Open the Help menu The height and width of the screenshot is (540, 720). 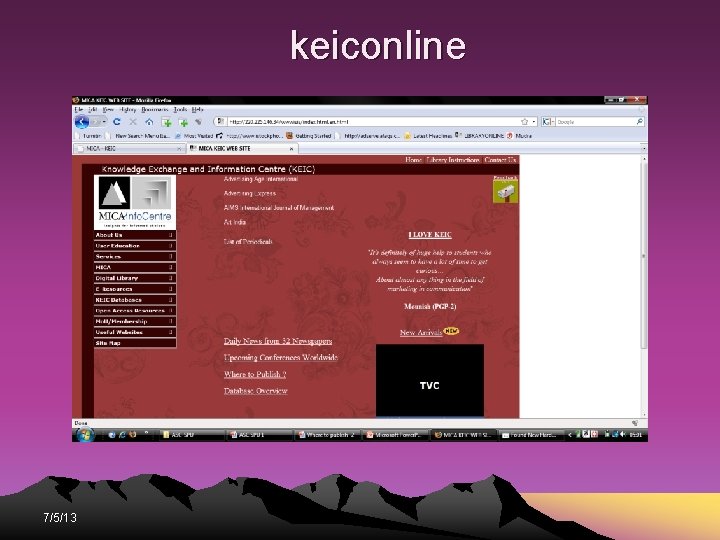(197, 109)
